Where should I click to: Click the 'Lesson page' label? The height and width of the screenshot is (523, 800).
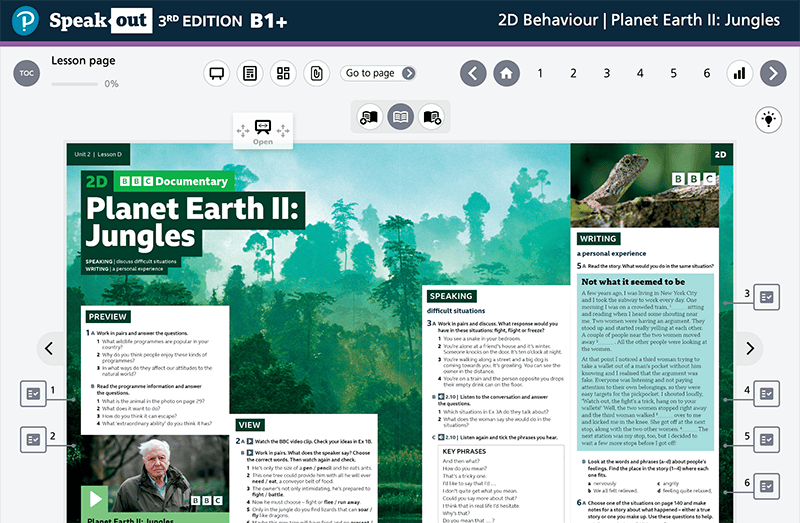pyautogui.click(x=83, y=61)
